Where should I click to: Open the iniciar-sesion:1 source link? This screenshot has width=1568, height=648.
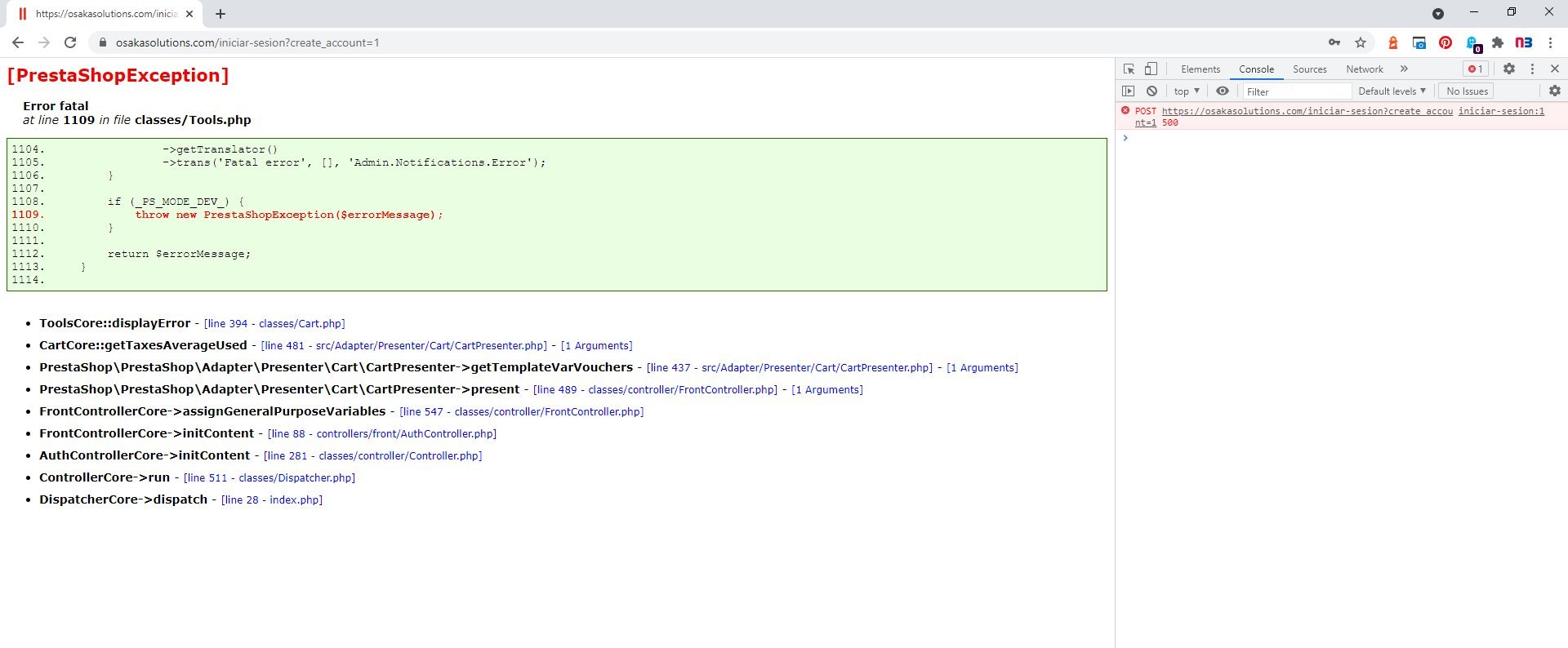tap(1501, 111)
